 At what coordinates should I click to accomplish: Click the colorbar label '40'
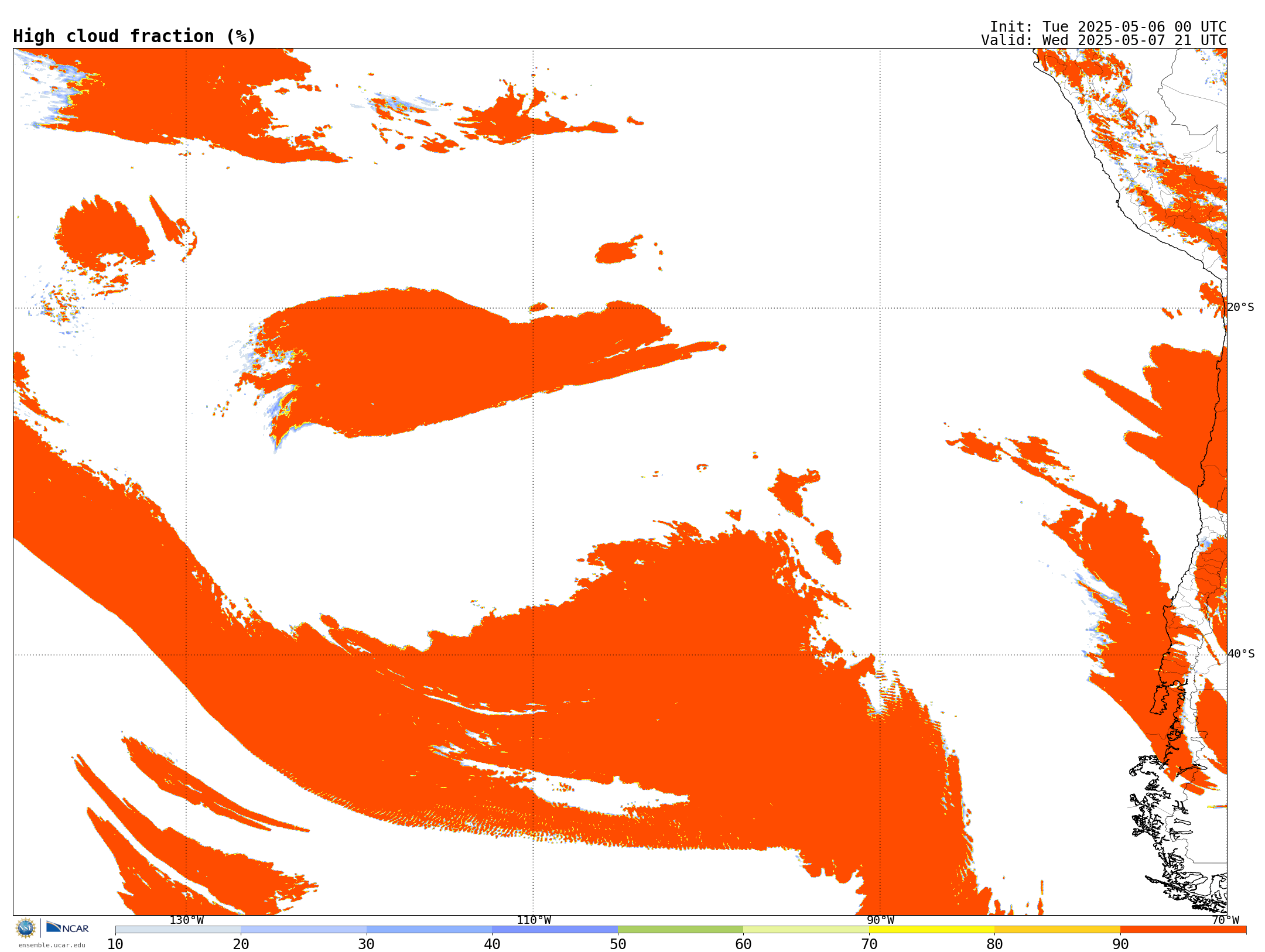492,944
